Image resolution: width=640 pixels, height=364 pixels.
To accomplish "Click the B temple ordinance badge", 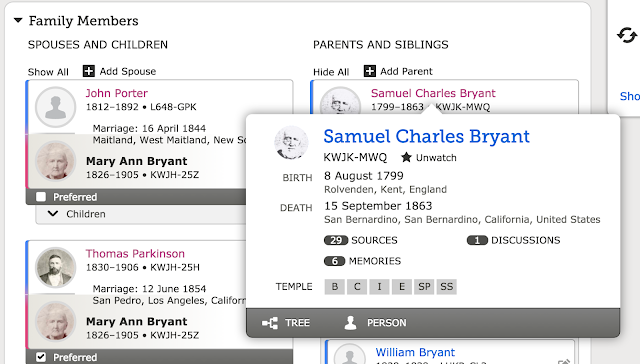I will coord(335,286).
